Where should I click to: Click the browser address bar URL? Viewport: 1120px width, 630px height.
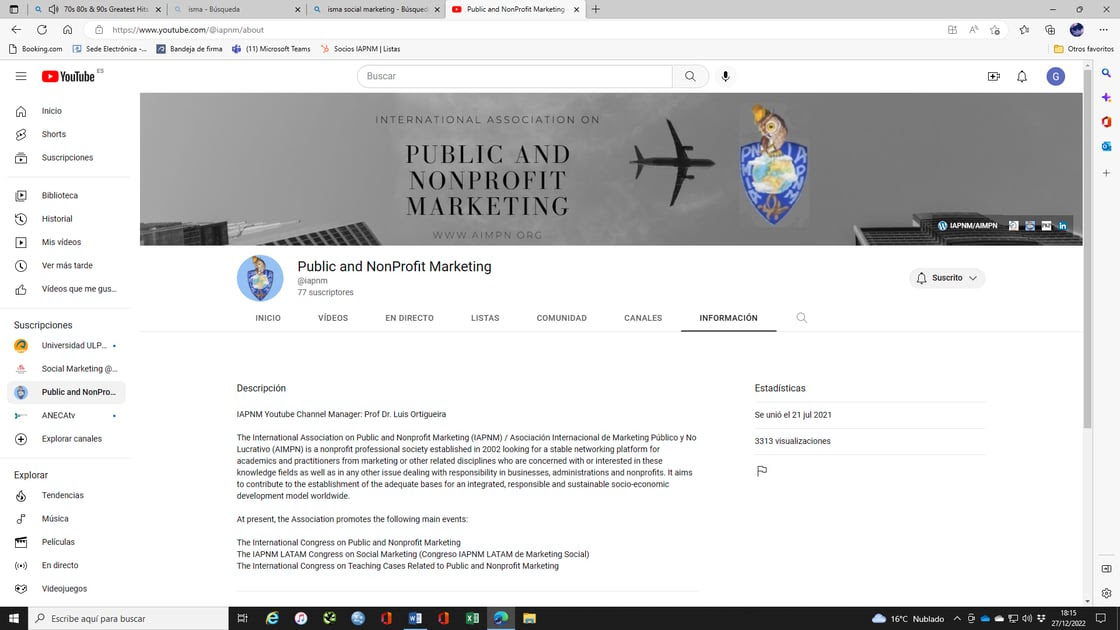[188, 30]
